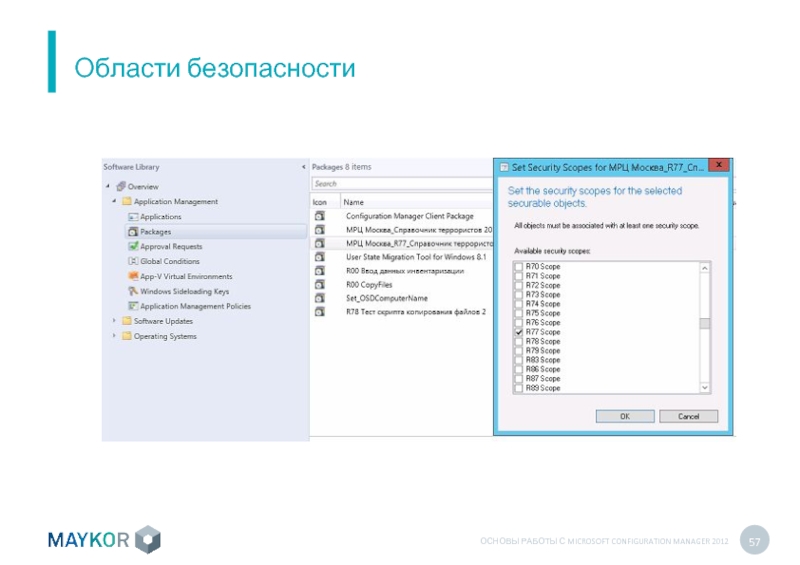Tick the R75 Scope checkbox
Image resolution: width=800 pixels, height=565 pixels.
pyautogui.click(x=519, y=313)
